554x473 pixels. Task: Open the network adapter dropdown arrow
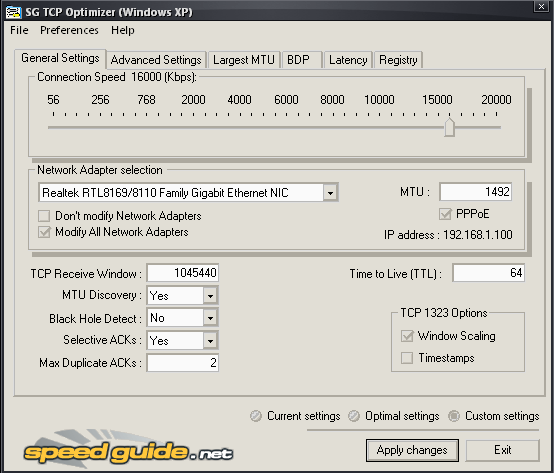[330, 193]
